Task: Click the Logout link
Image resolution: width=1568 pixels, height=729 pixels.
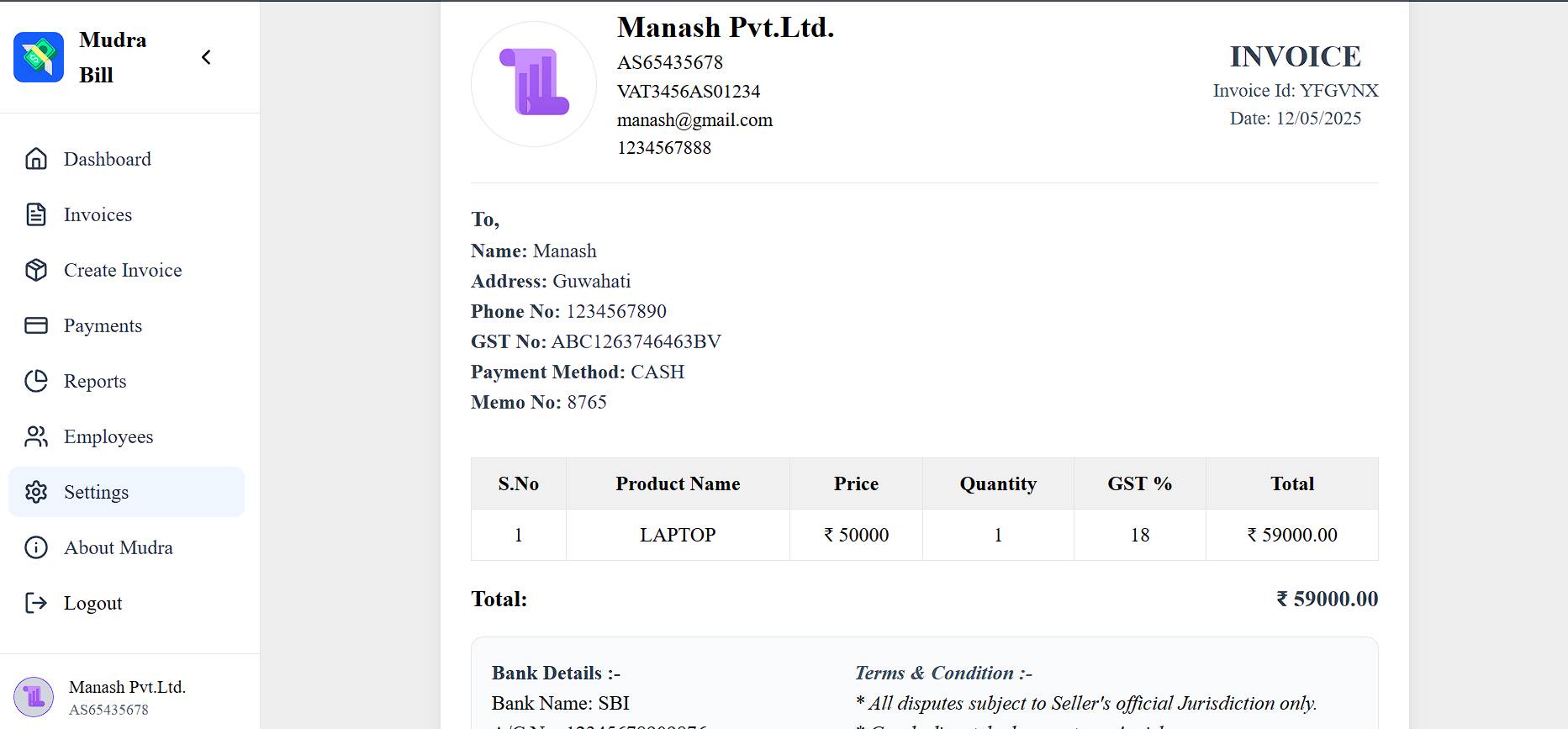Action: point(92,603)
